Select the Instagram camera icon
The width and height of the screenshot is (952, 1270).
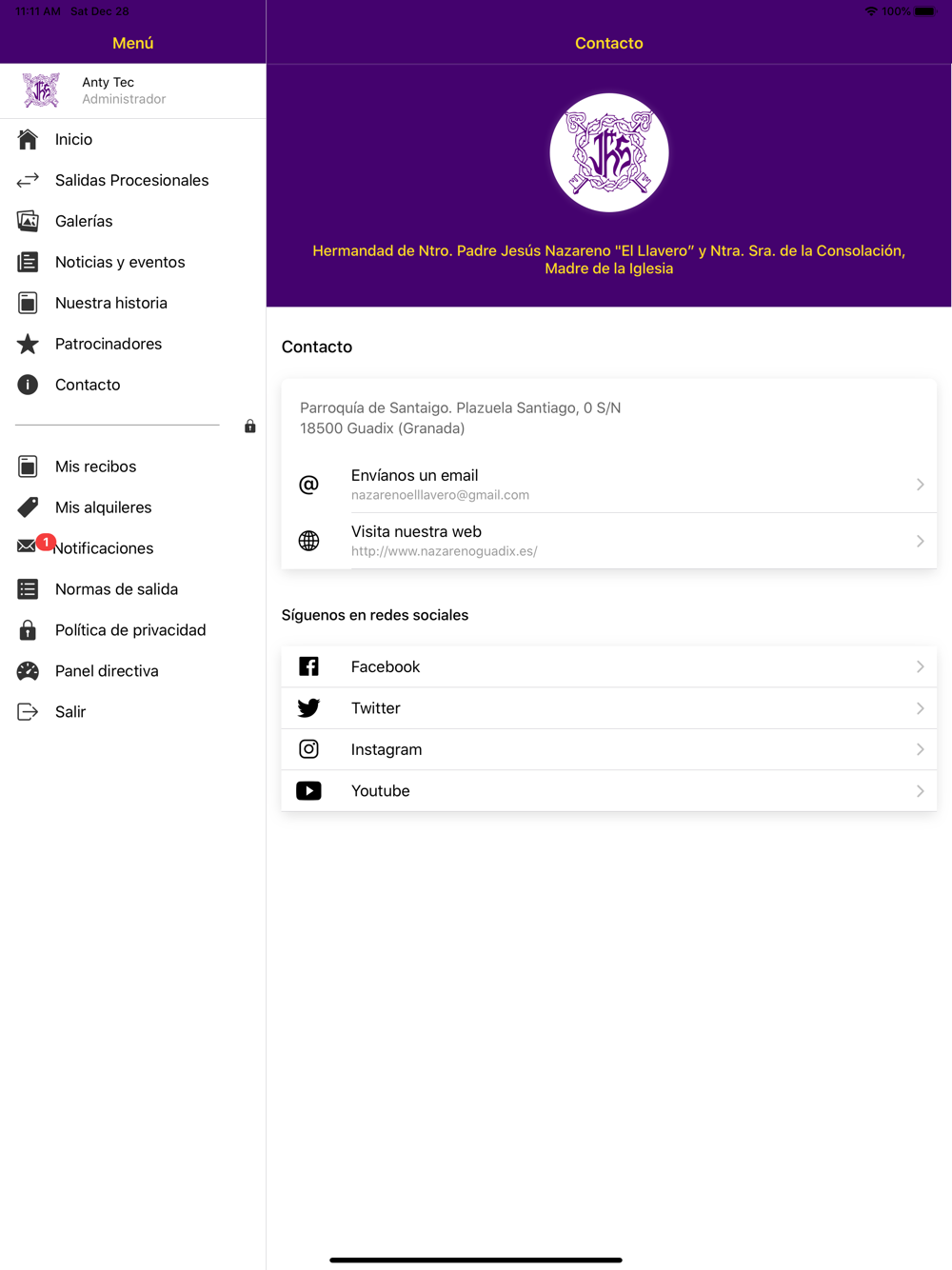pyautogui.click(x=308, y=749)
